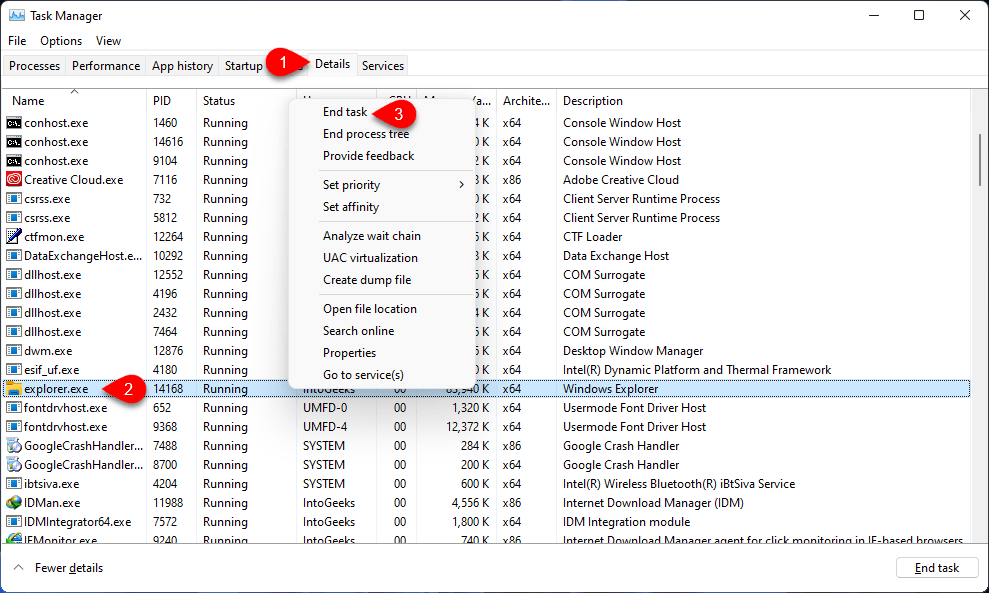
Task: Click the IDMan.exe globe icon
Action: [x=13, y=502]
